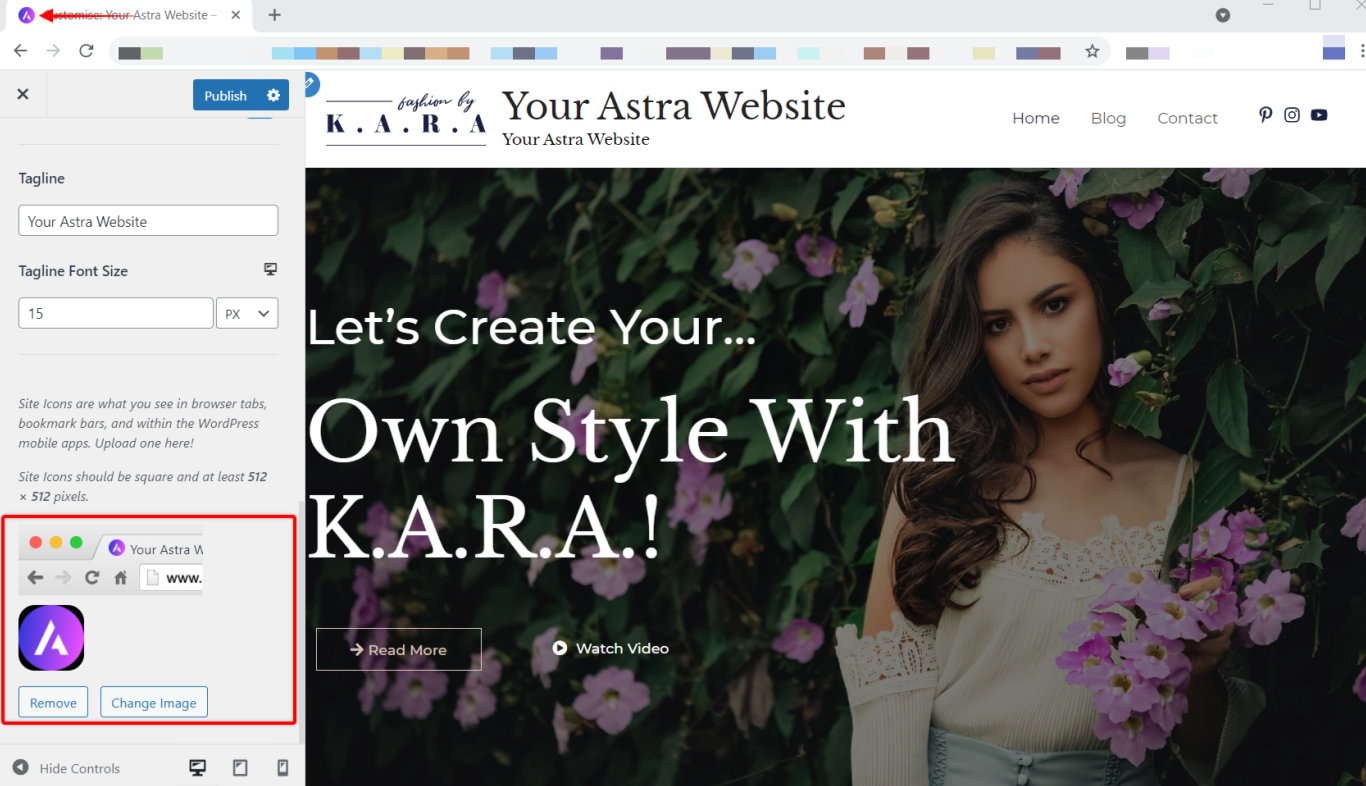Image resolution: width=1366 pixels, height=786 pixels.
Task: Click the Publish button
Action: click(225, 95)
